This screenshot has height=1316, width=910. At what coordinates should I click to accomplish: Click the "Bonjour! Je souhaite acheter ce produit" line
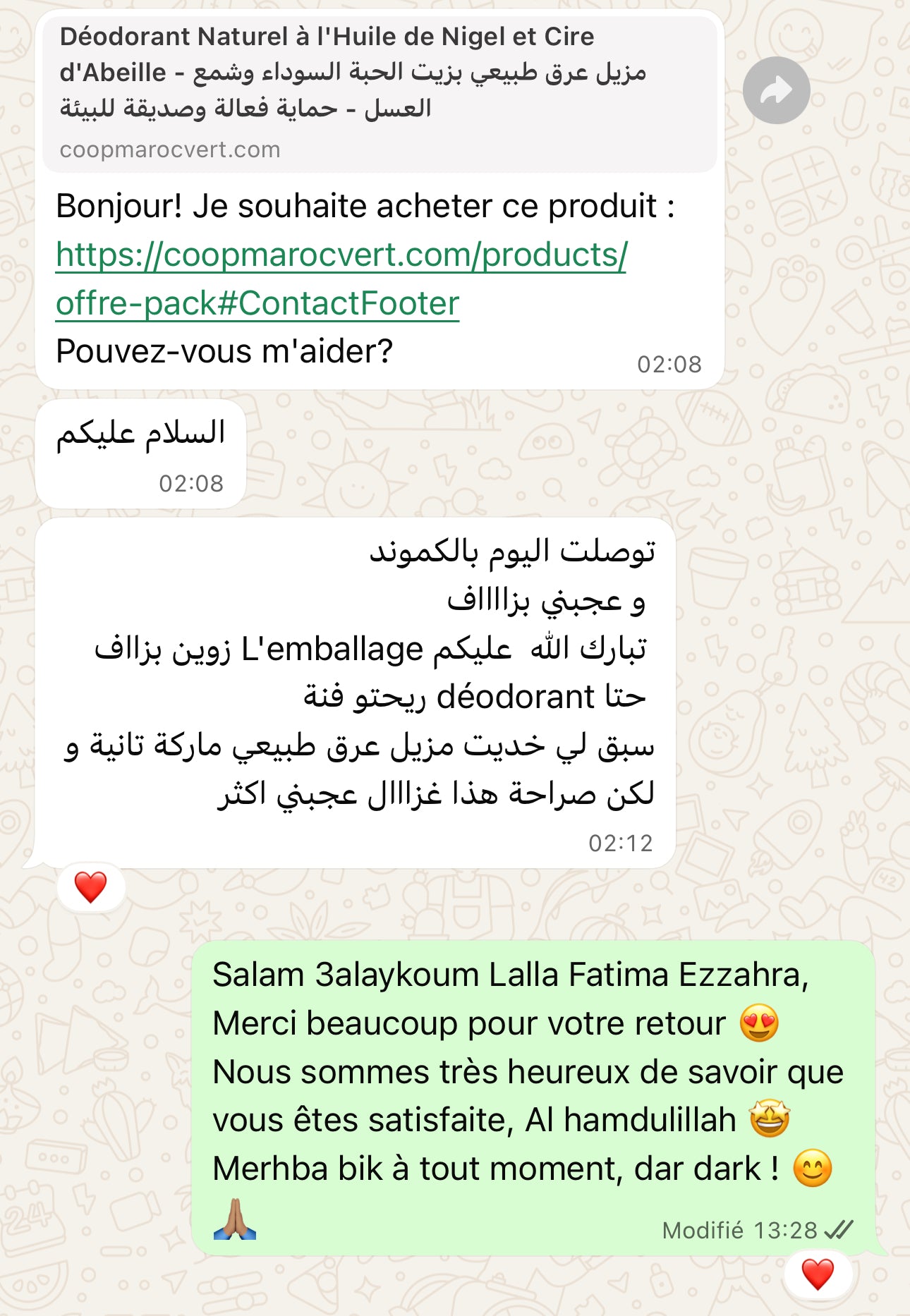click(365, 207)
